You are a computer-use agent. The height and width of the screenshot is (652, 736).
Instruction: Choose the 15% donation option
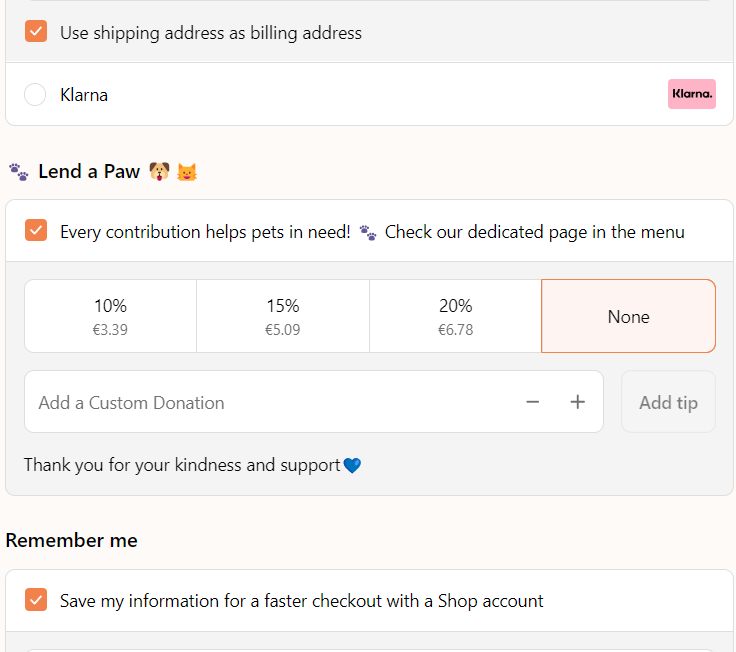click(x=283, y=316)
